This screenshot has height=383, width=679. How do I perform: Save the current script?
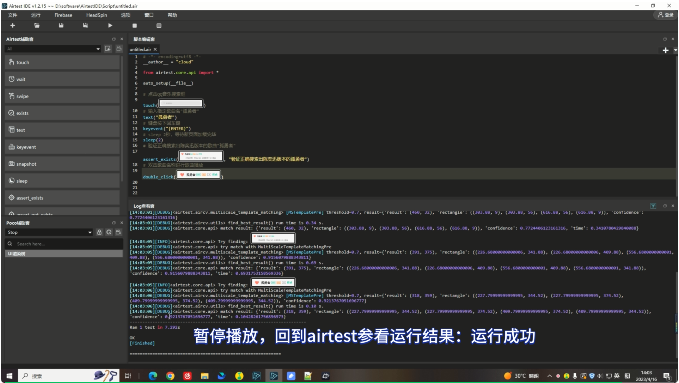click(x=61, y=26)
